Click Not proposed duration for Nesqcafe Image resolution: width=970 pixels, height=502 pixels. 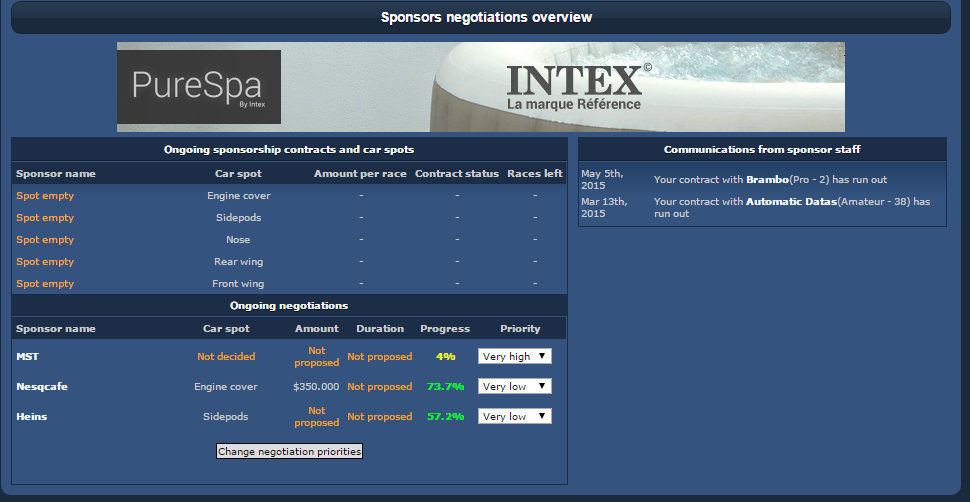point(379,387)
